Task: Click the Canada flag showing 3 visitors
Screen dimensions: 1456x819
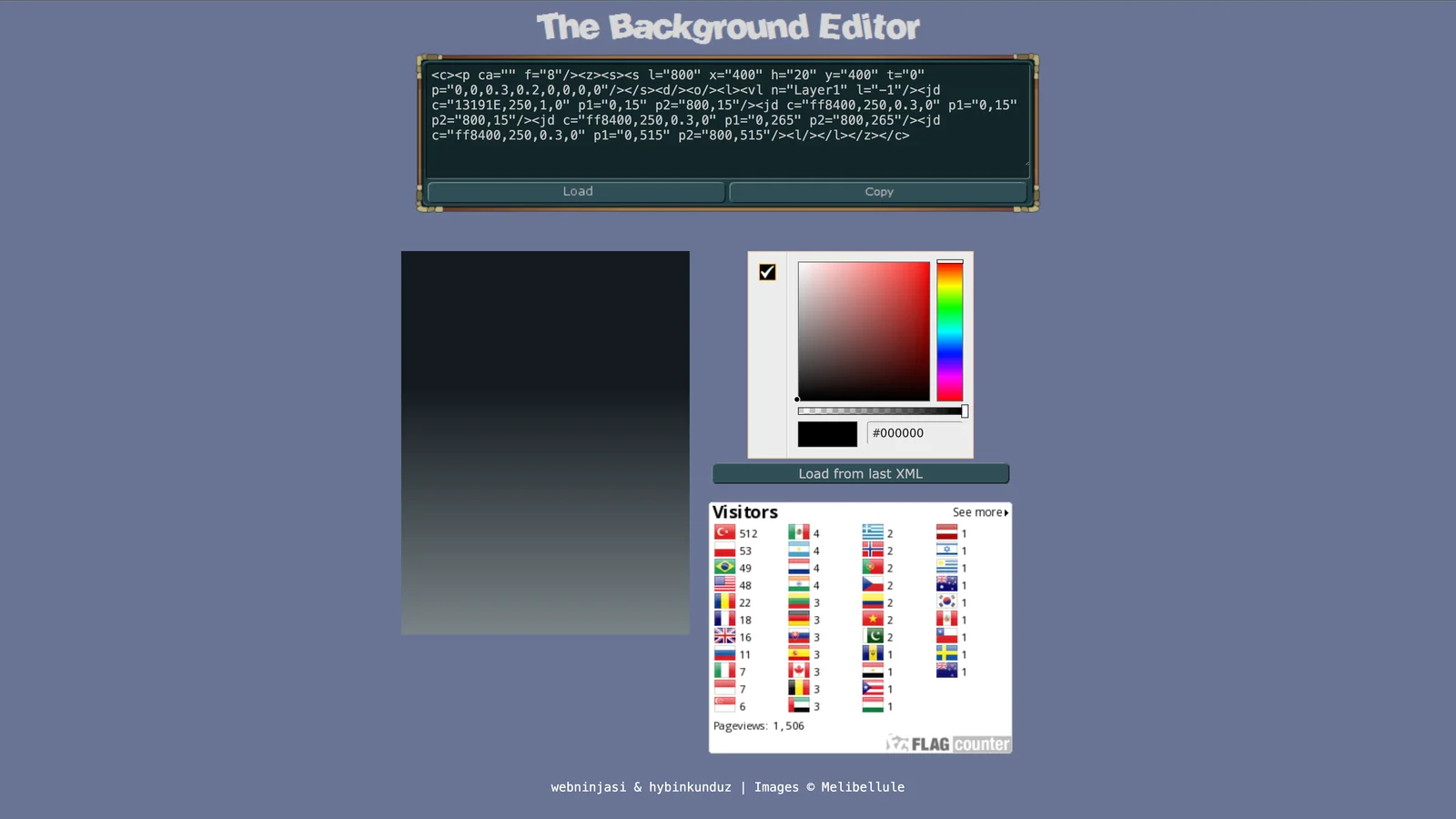Action: [799, 672]
